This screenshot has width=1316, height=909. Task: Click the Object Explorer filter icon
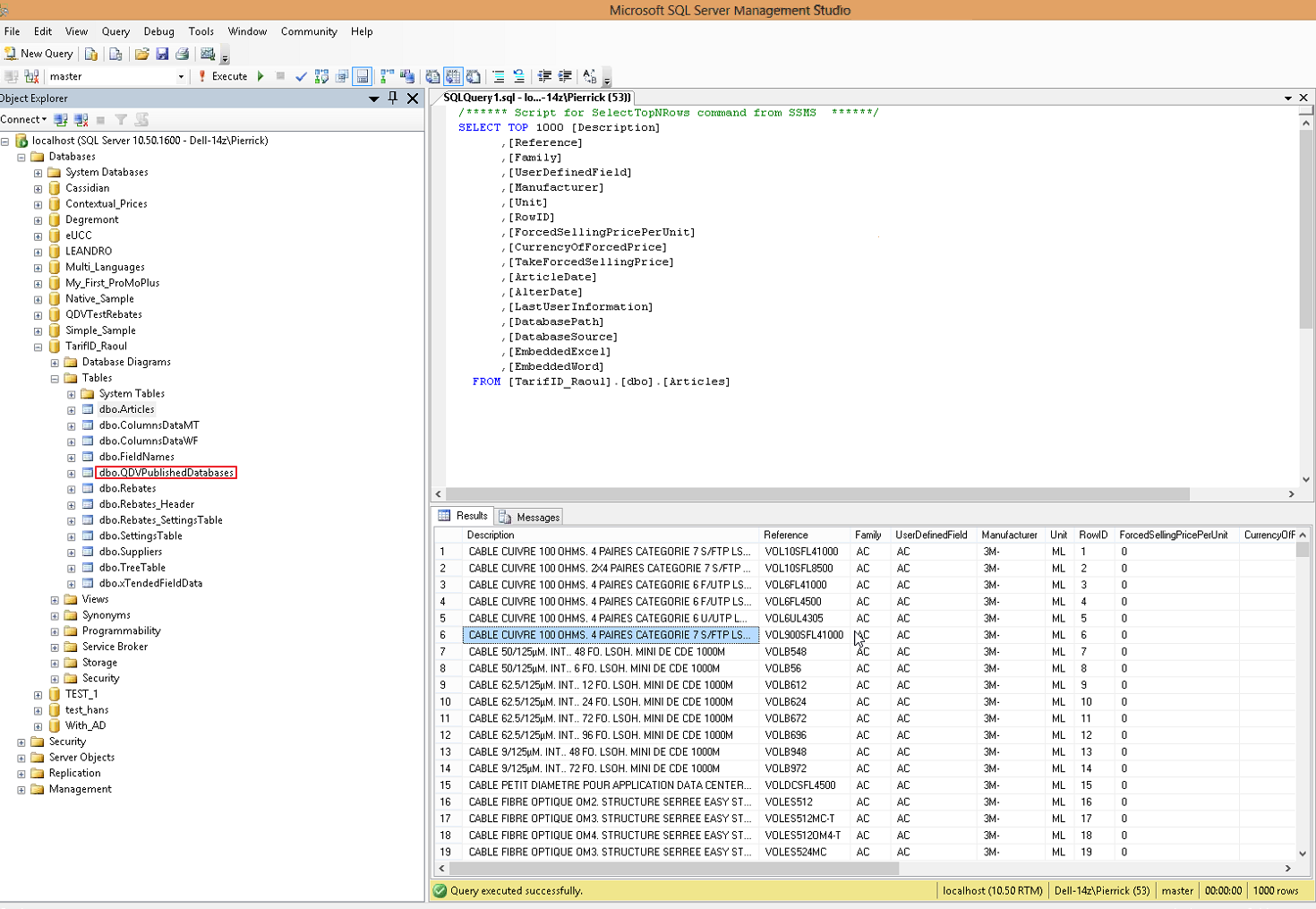[x=121, y=119]
